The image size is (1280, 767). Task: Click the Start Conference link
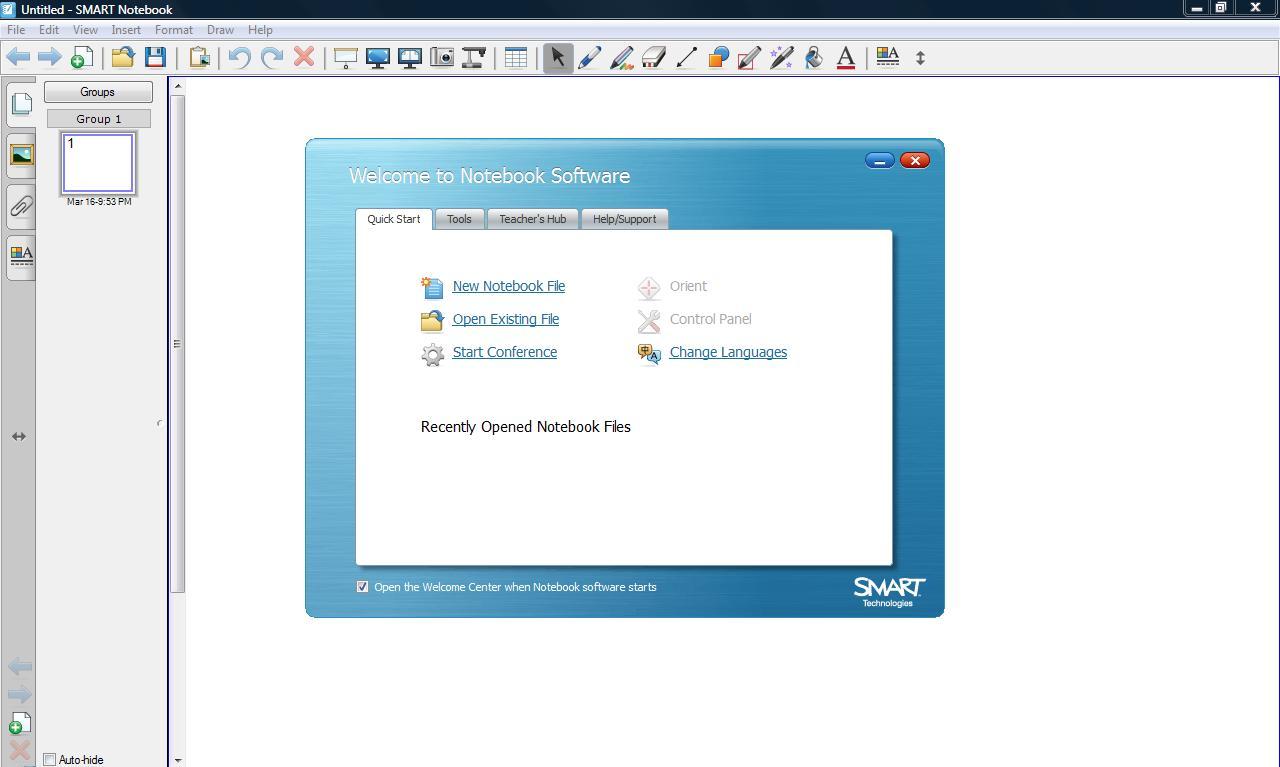(505, 352)
